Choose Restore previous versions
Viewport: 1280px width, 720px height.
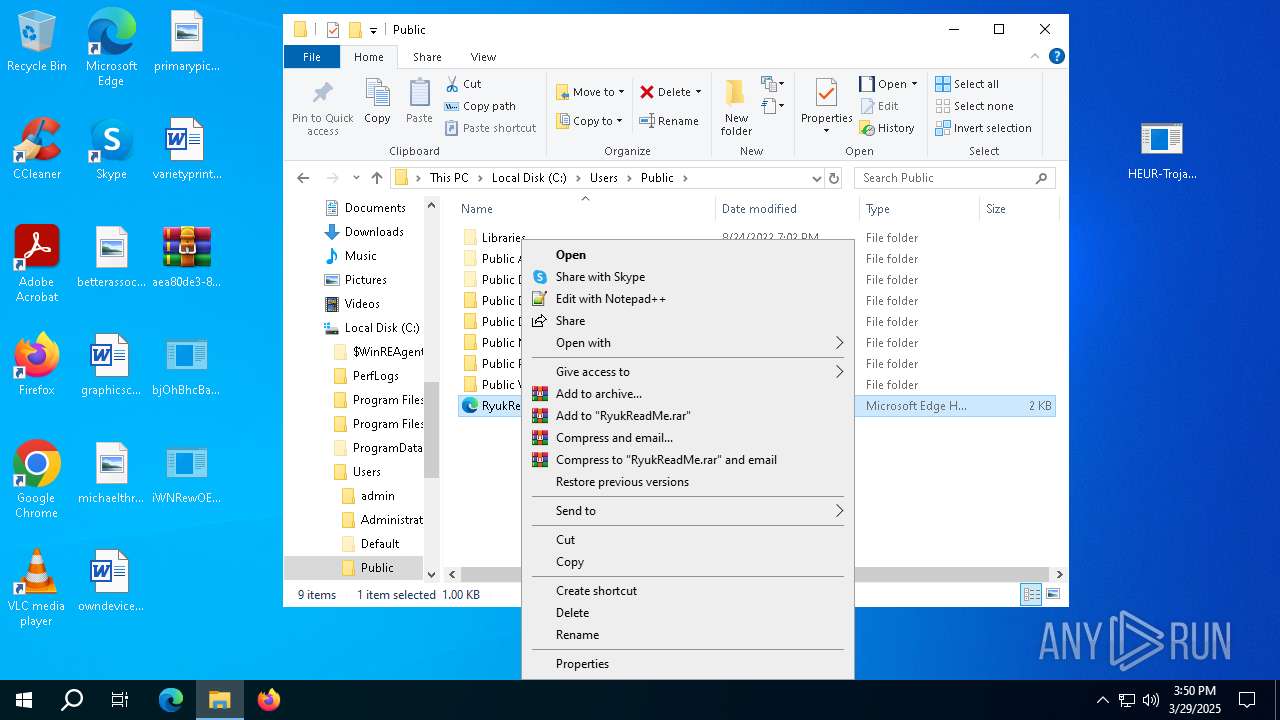pyautogui.click(x=688, y=482)
